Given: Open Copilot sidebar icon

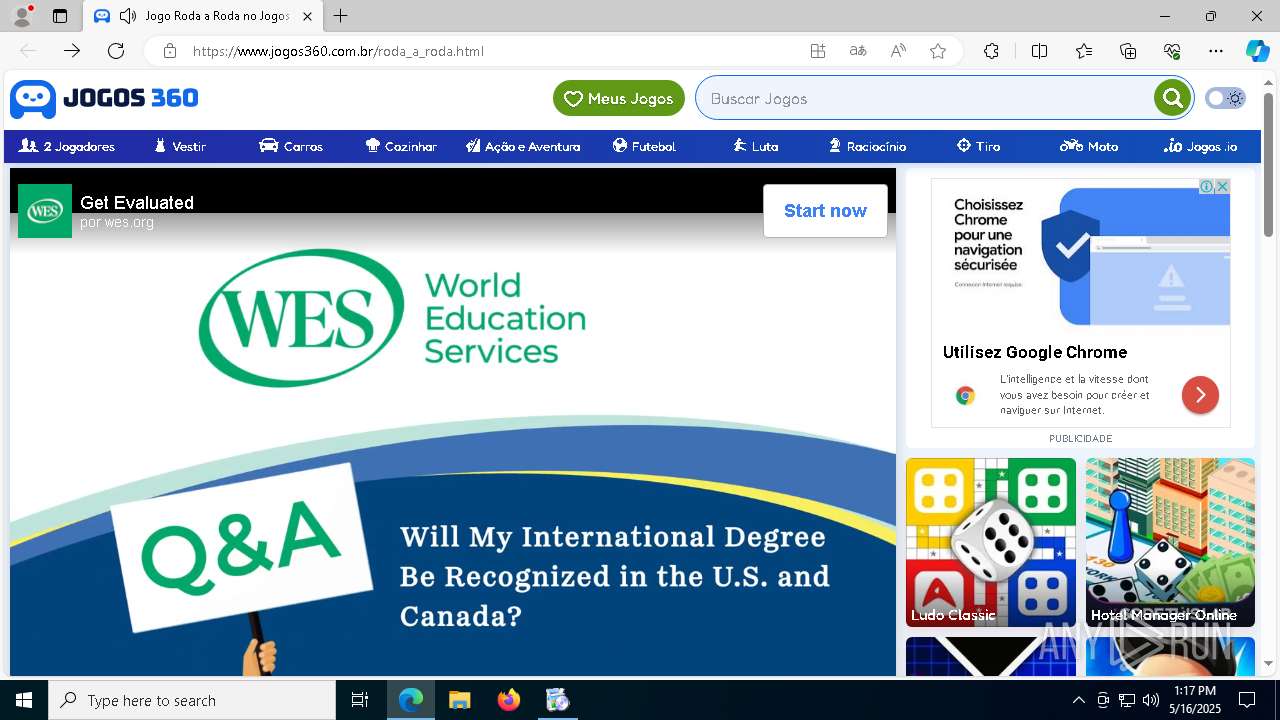Looking at the screenshot, I should [x=1258, y=51].
